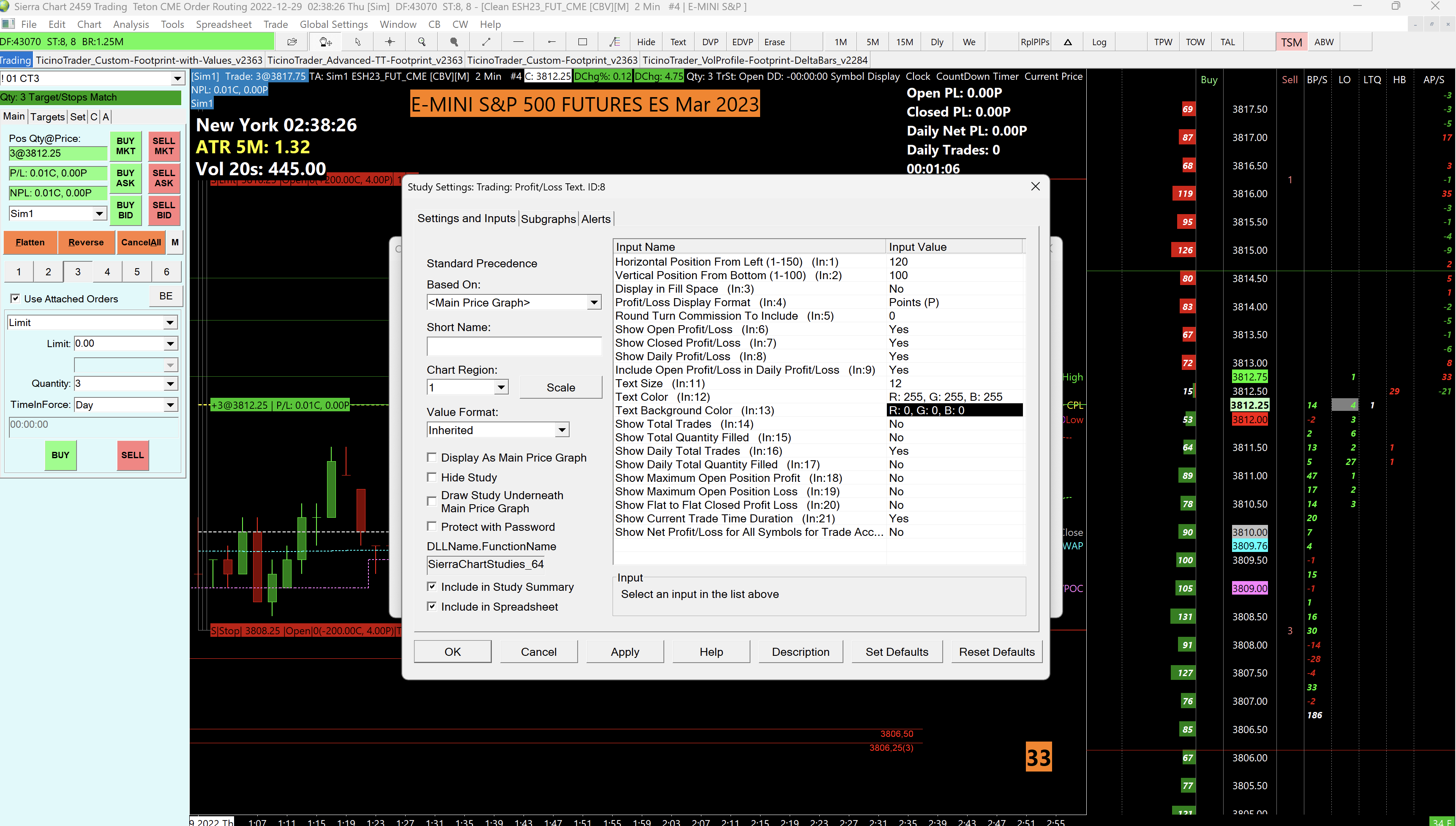
Task: Select the rectangle drawing tool
Action: pos(582,42)
